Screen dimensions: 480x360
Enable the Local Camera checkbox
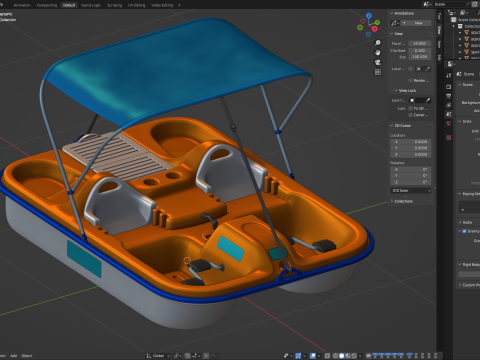[410, 69]
